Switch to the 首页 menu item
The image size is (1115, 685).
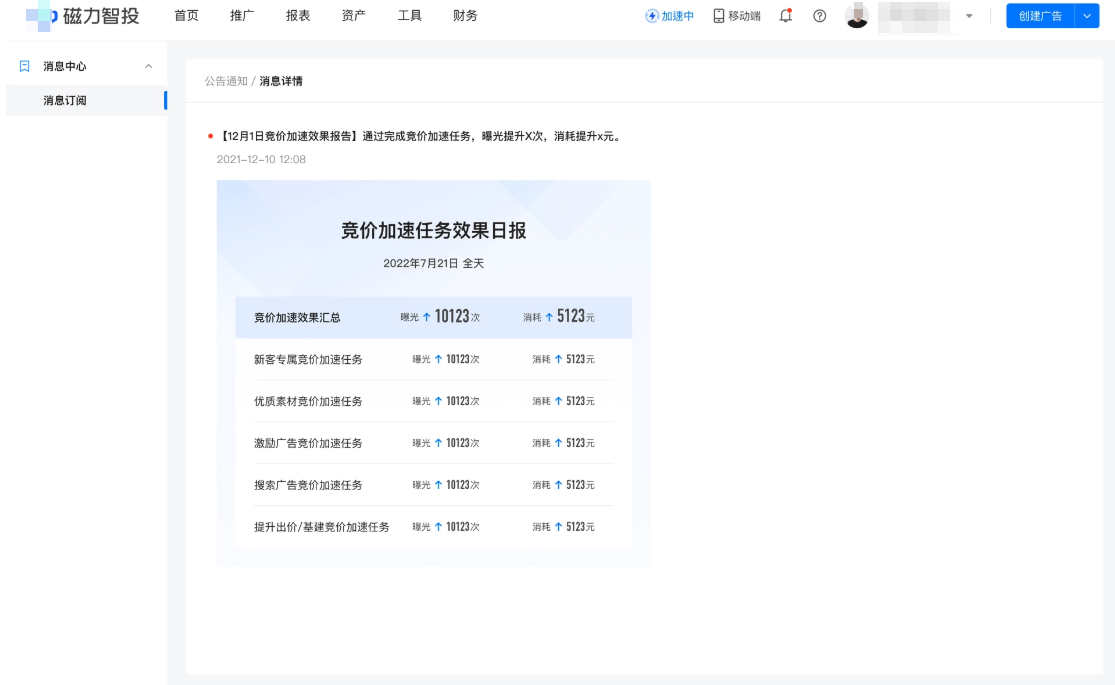(x=187, y=16)
